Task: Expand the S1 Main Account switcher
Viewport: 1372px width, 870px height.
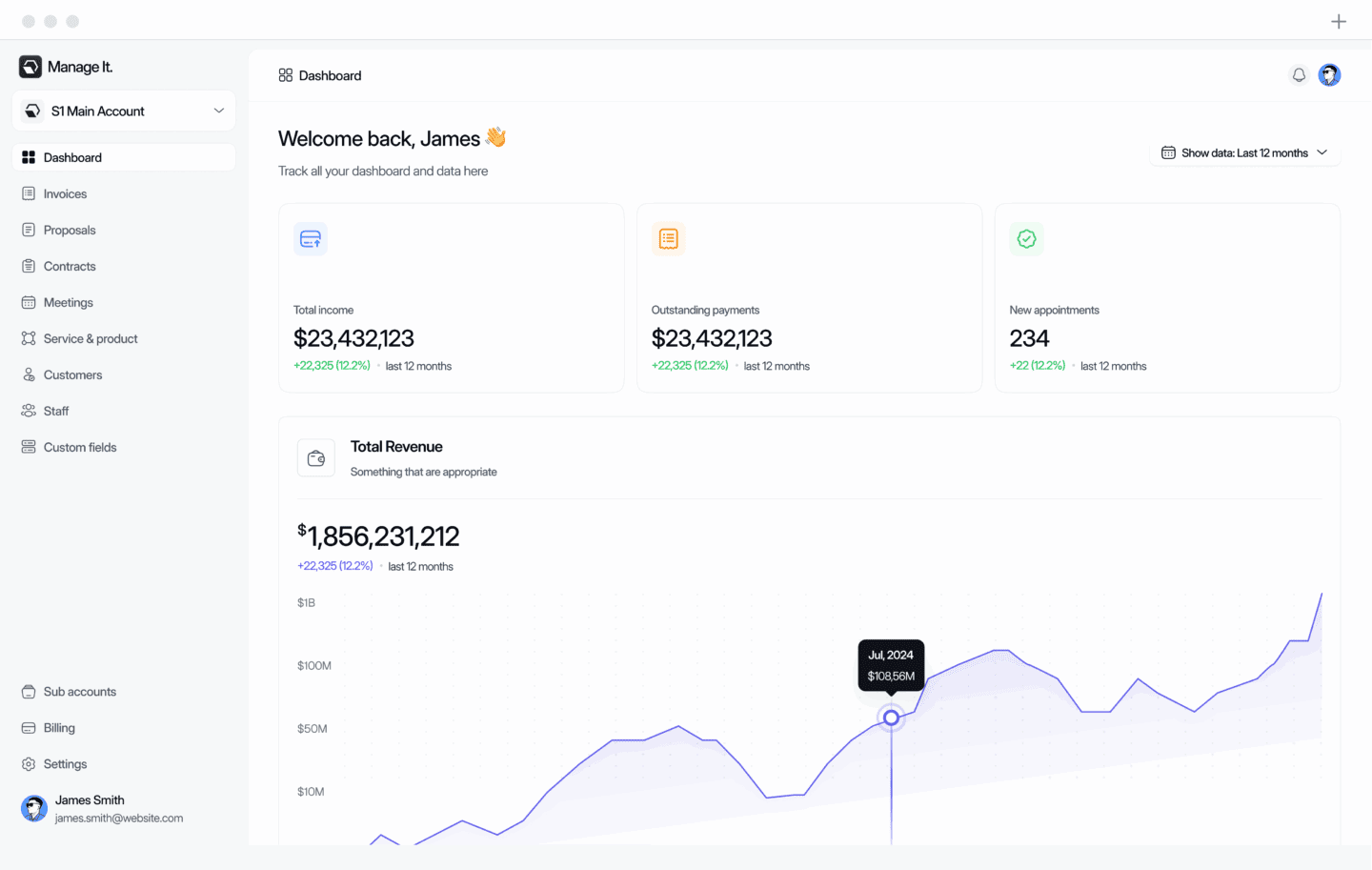Action: [x=123, y=111]
